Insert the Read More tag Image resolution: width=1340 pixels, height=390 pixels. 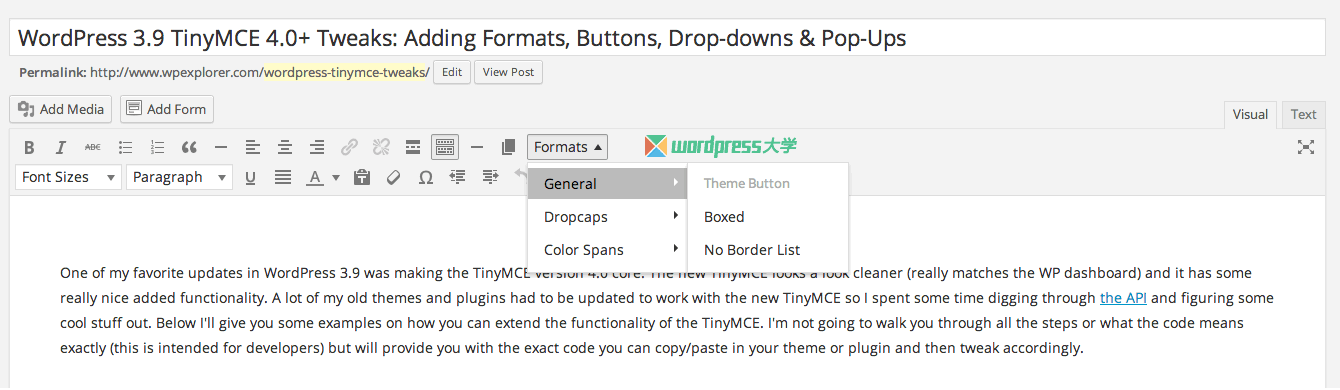[x=413, y=148]
